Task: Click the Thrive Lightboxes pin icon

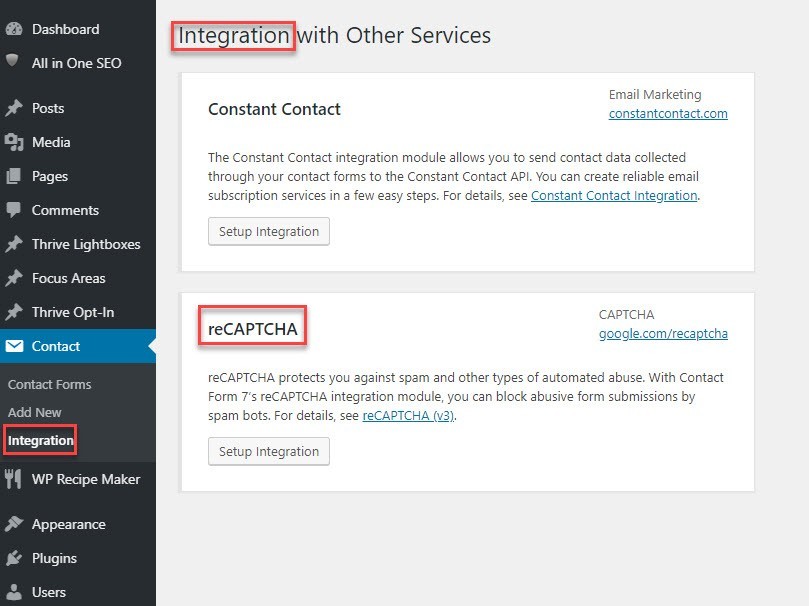Action: click(x=14, y=244)
